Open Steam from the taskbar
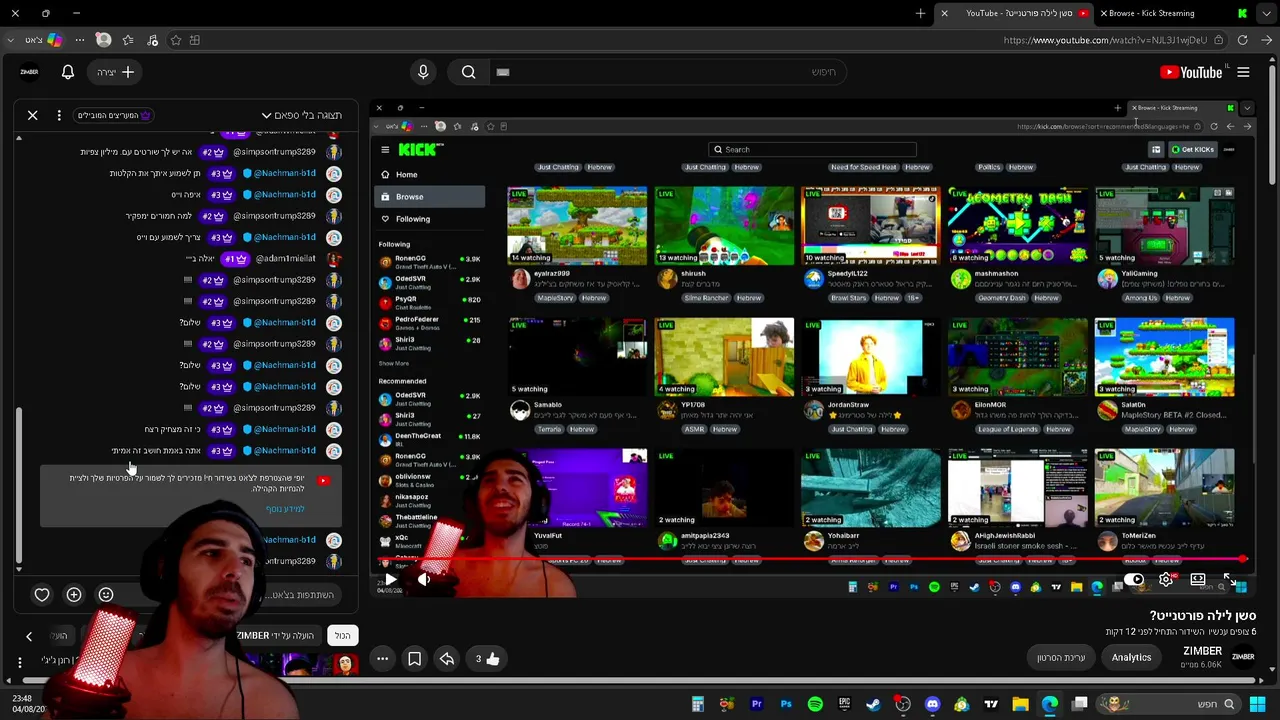The image size is (1280, 720). point(873,704)
